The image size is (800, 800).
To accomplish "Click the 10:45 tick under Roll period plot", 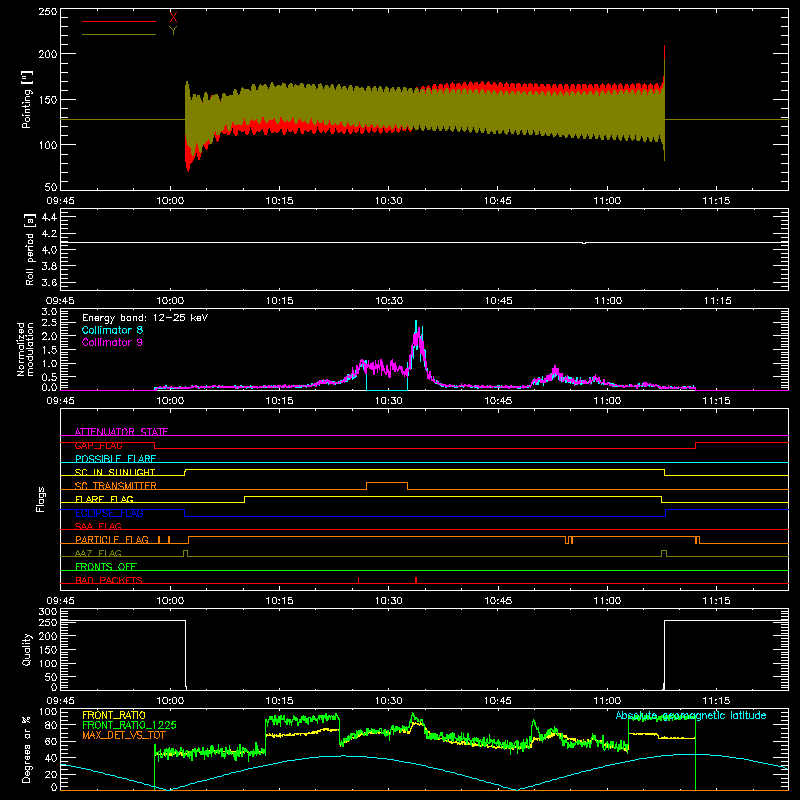I will pyautogui.click(x=498, y=301).
